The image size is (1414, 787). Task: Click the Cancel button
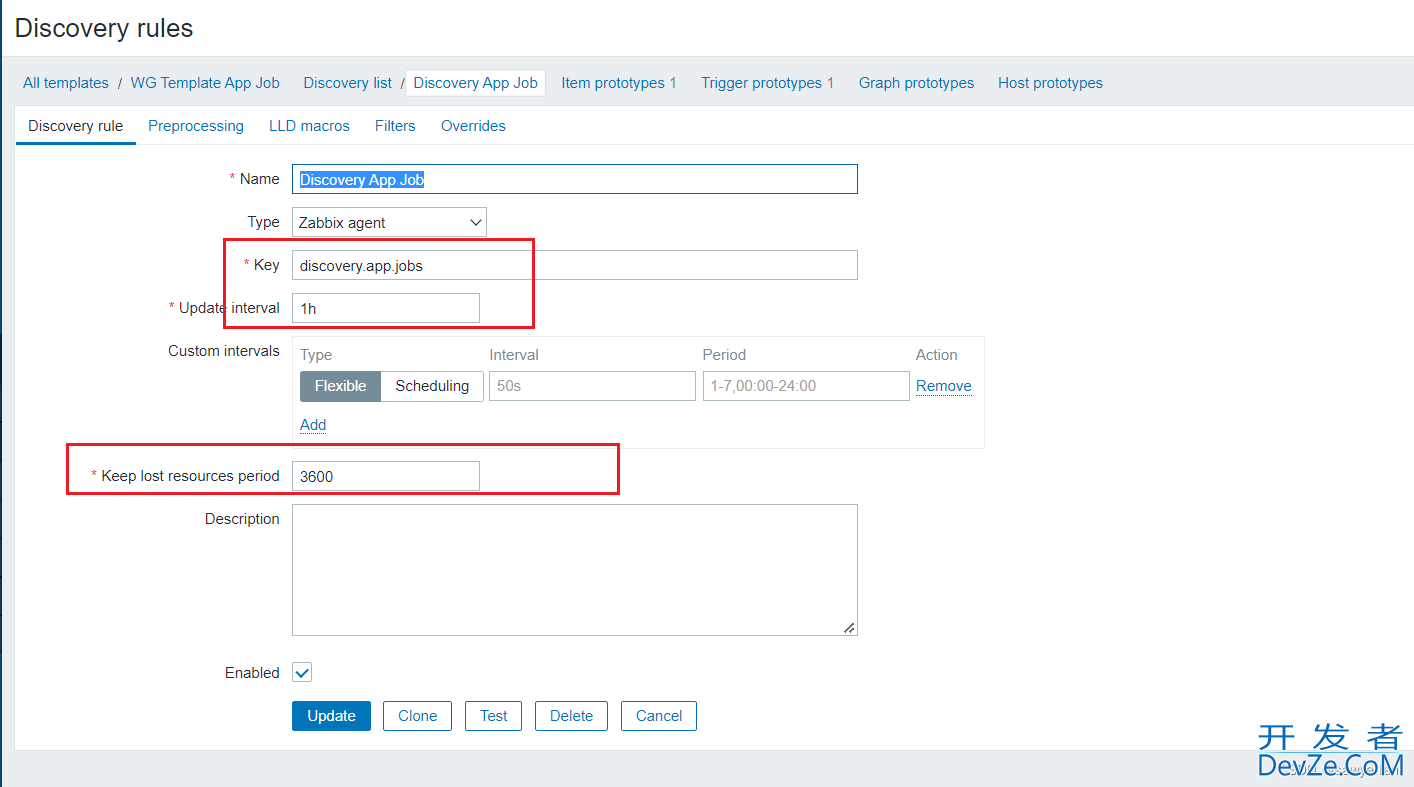[x=659, y=716]
